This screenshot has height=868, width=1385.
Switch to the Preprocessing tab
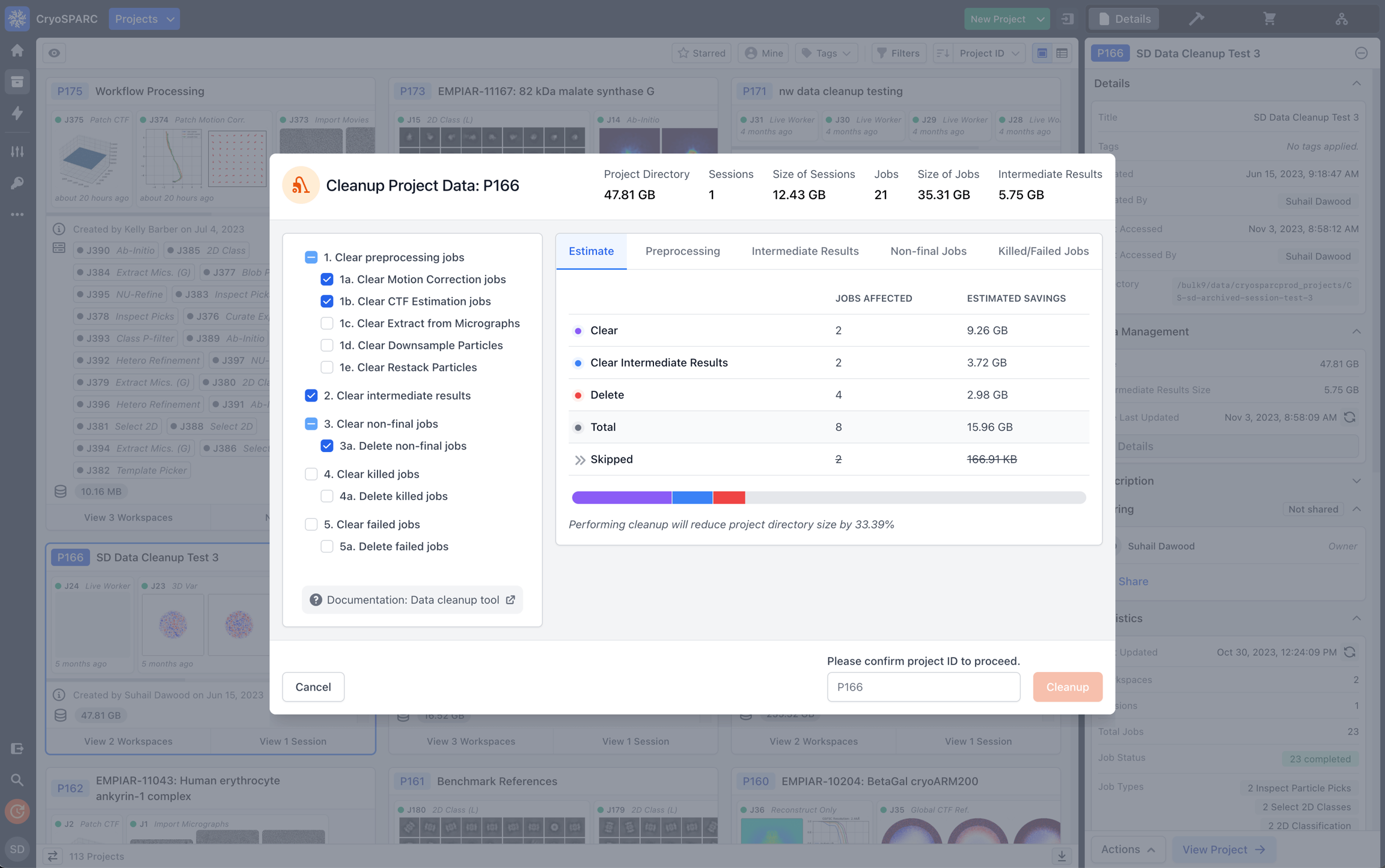click(x=683, y=251)
